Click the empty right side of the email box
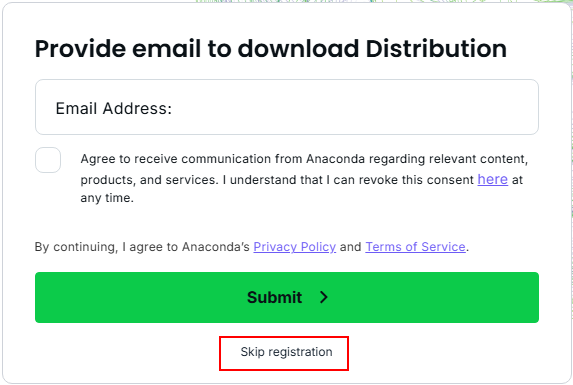The width and height of the screenshot is (573, 385). pyautogui.click(x=402, y=107)
